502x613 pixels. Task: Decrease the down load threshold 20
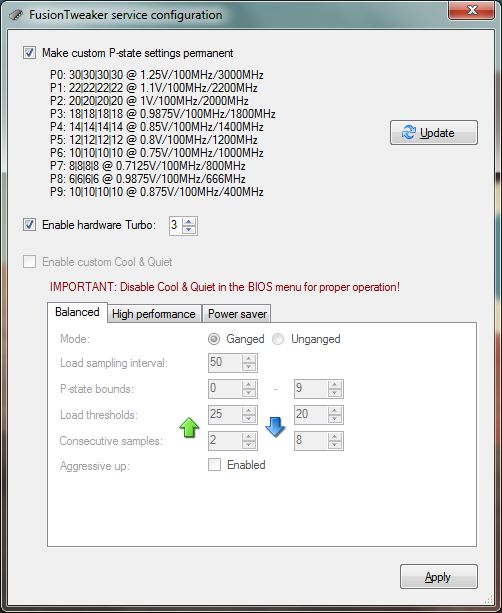tap(335, 419)
